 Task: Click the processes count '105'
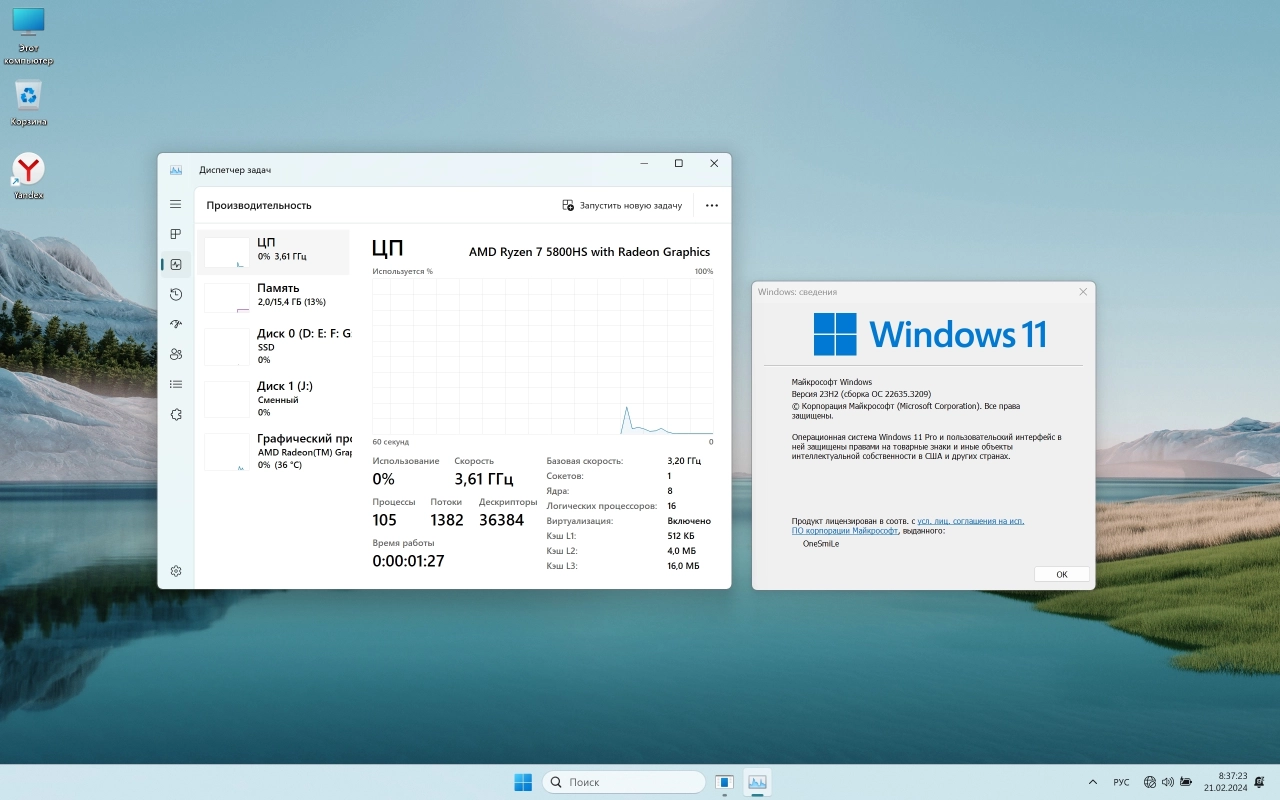(385, 520)
